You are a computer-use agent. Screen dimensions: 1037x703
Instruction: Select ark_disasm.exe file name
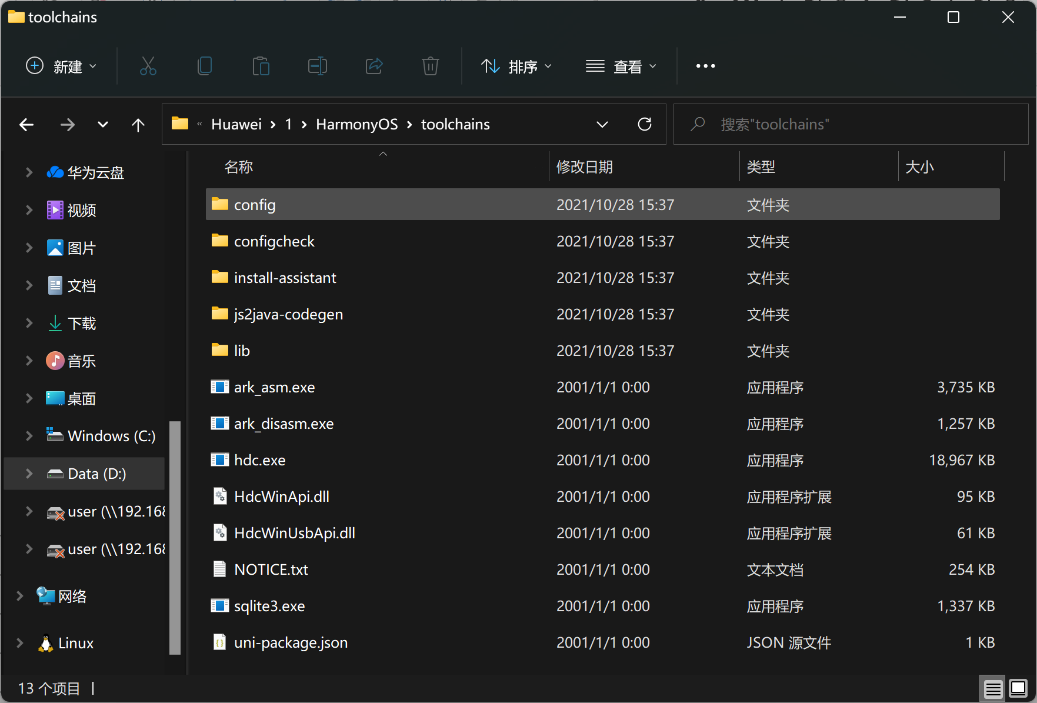[x=284, y=423]
